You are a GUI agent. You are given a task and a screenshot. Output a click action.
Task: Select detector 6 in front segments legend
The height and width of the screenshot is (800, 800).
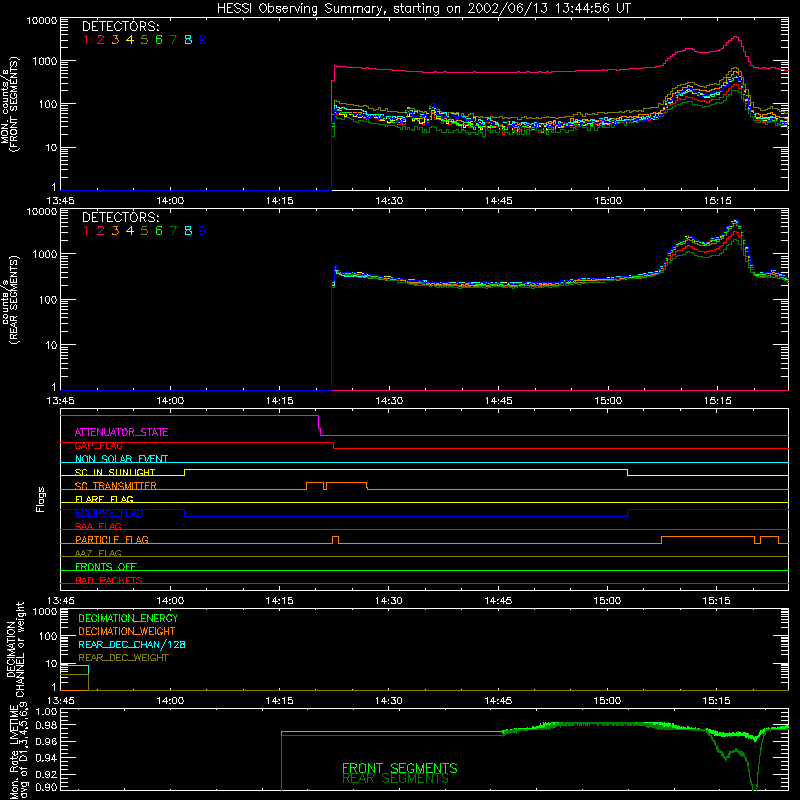point(159,39)
